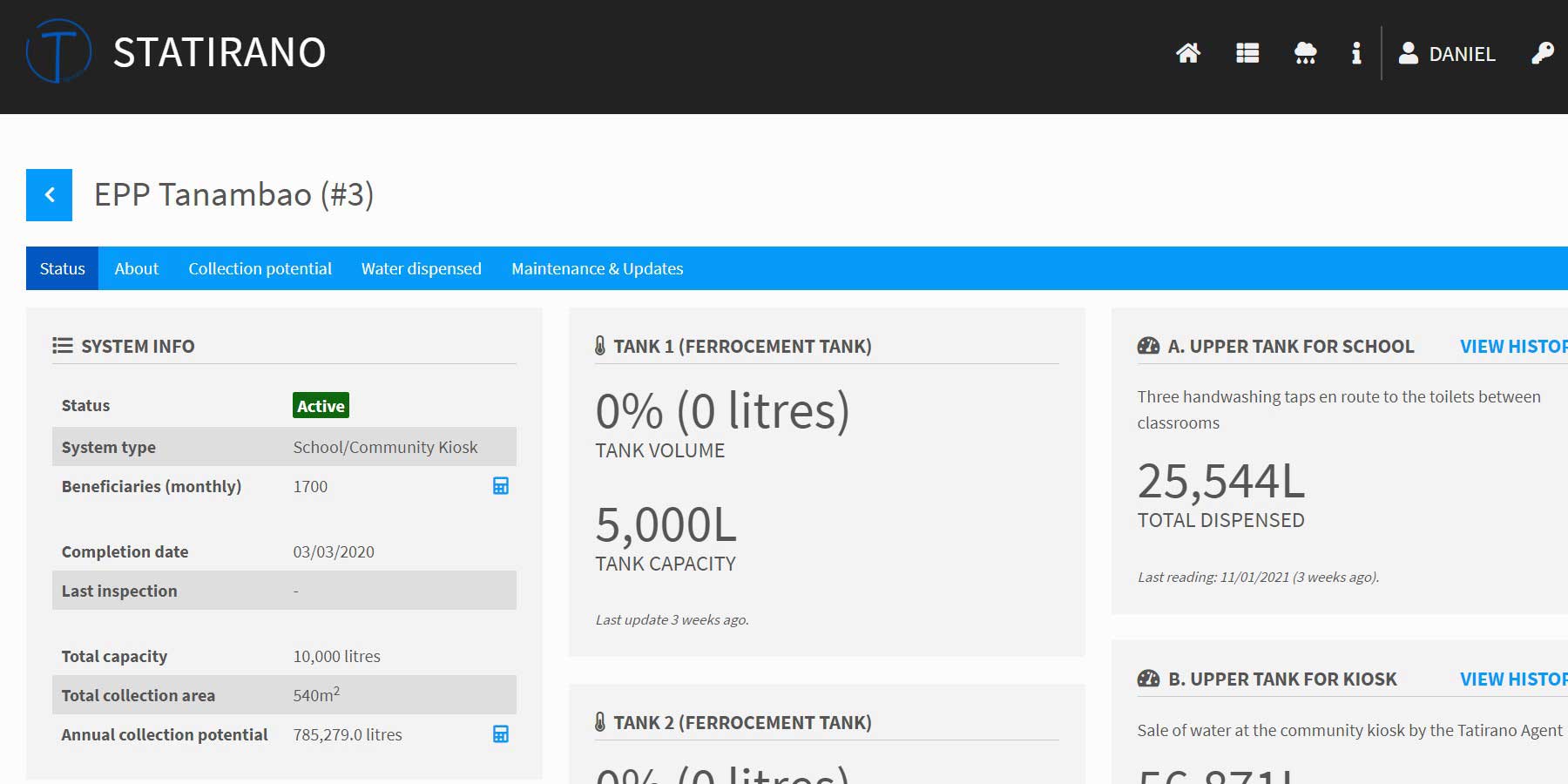Open the home dashboard icon
1568x784 pixels.
click(x=1187, y=54)
